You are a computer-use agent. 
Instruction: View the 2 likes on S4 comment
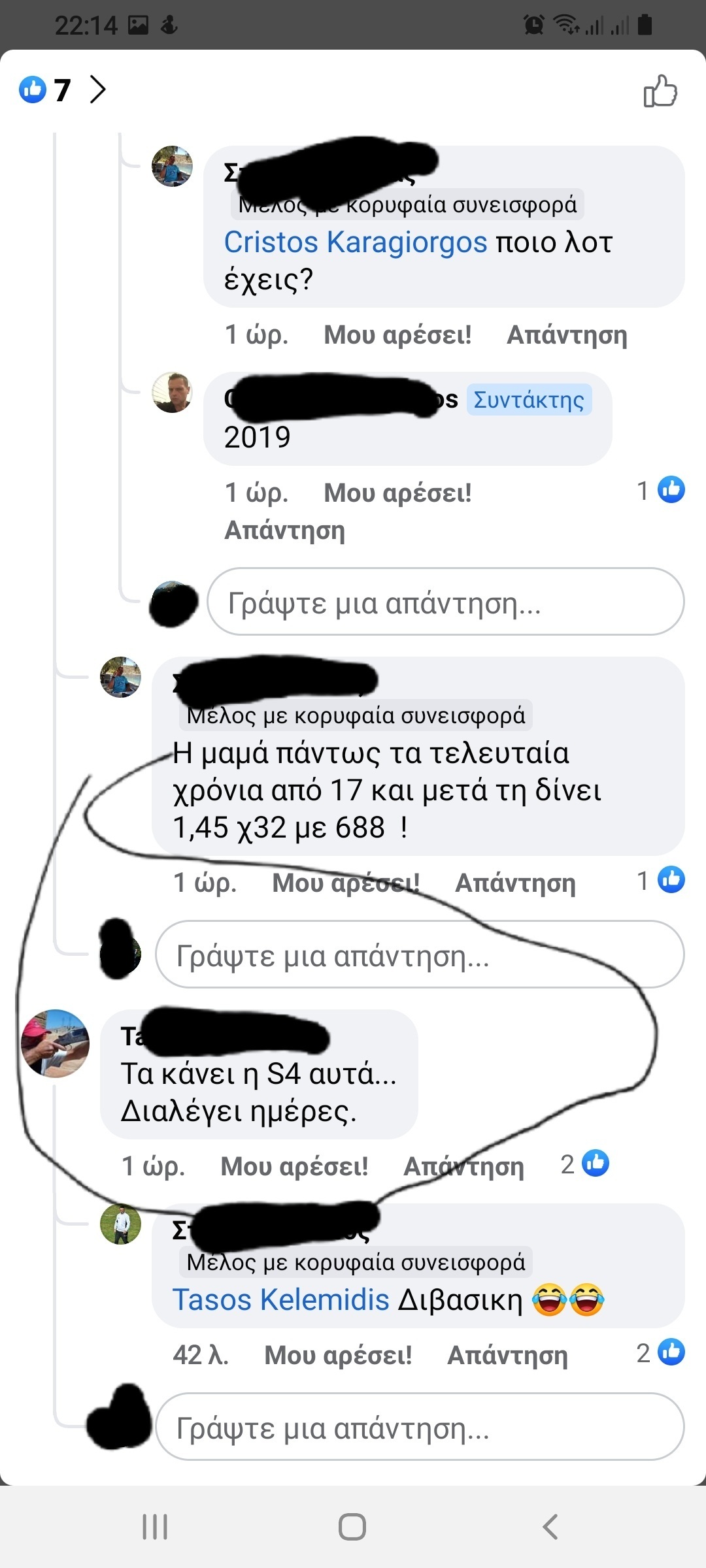584,1164
